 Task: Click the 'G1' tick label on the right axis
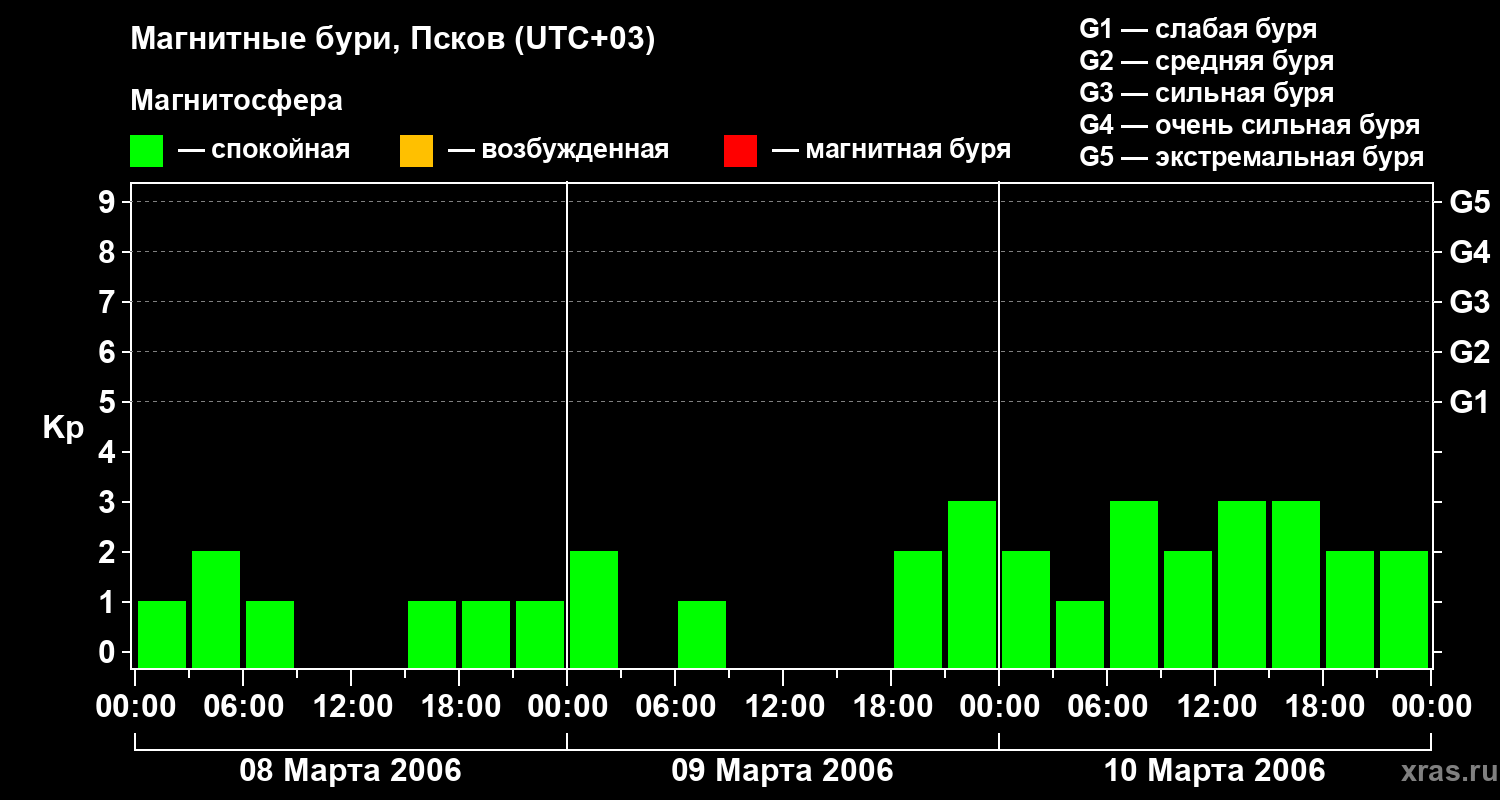[x=1469, y=402]
